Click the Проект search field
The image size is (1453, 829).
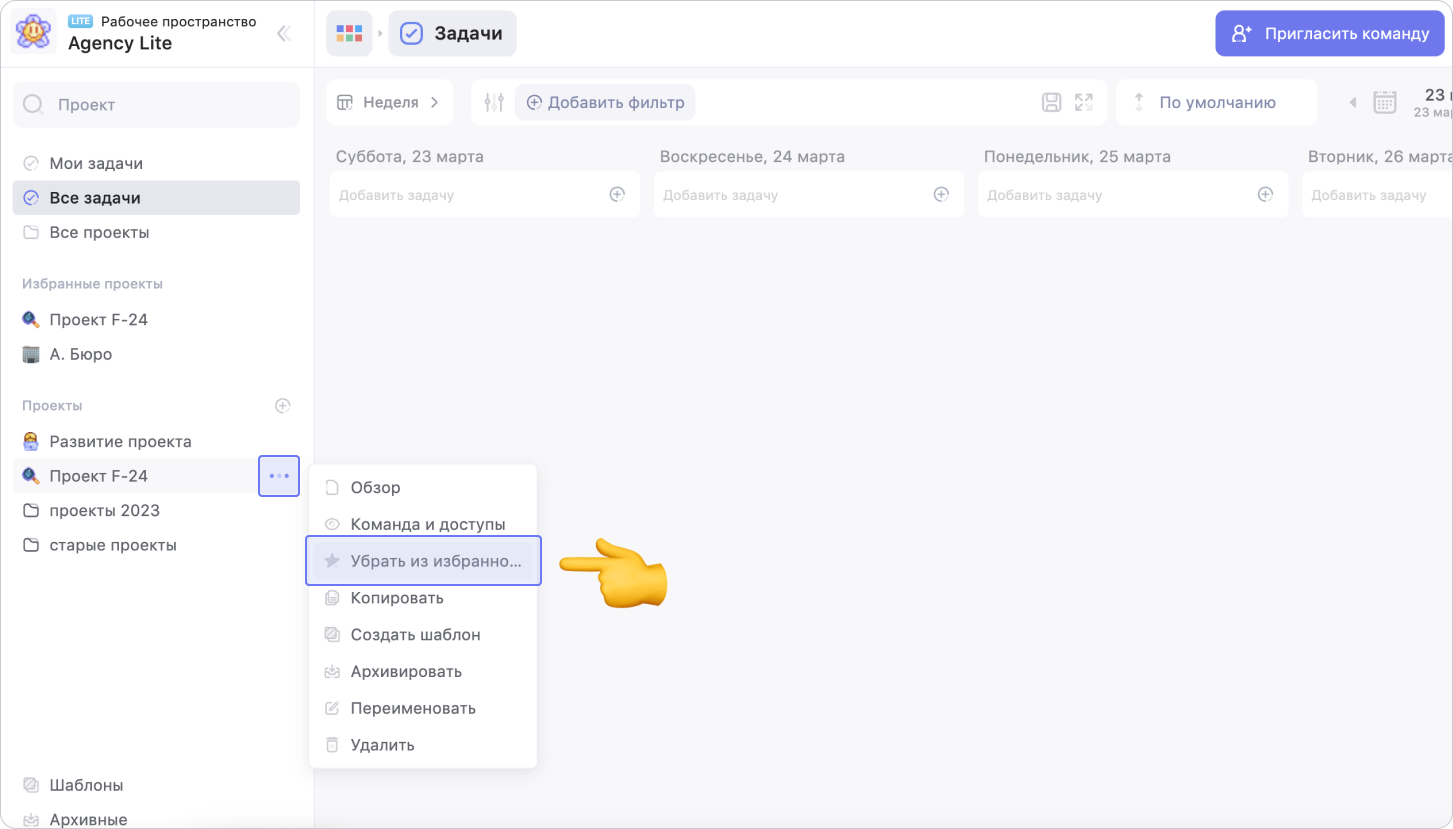[156, 104]
